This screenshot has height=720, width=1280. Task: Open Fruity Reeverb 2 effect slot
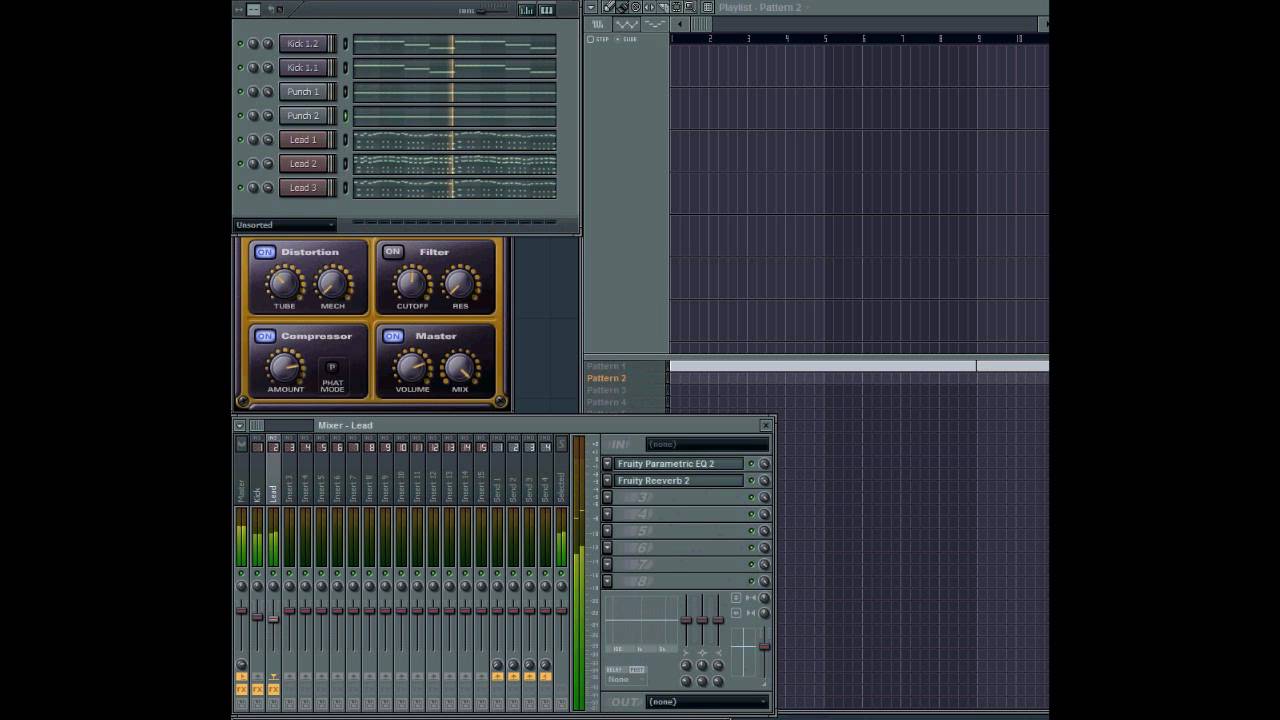tap(678, 481)
